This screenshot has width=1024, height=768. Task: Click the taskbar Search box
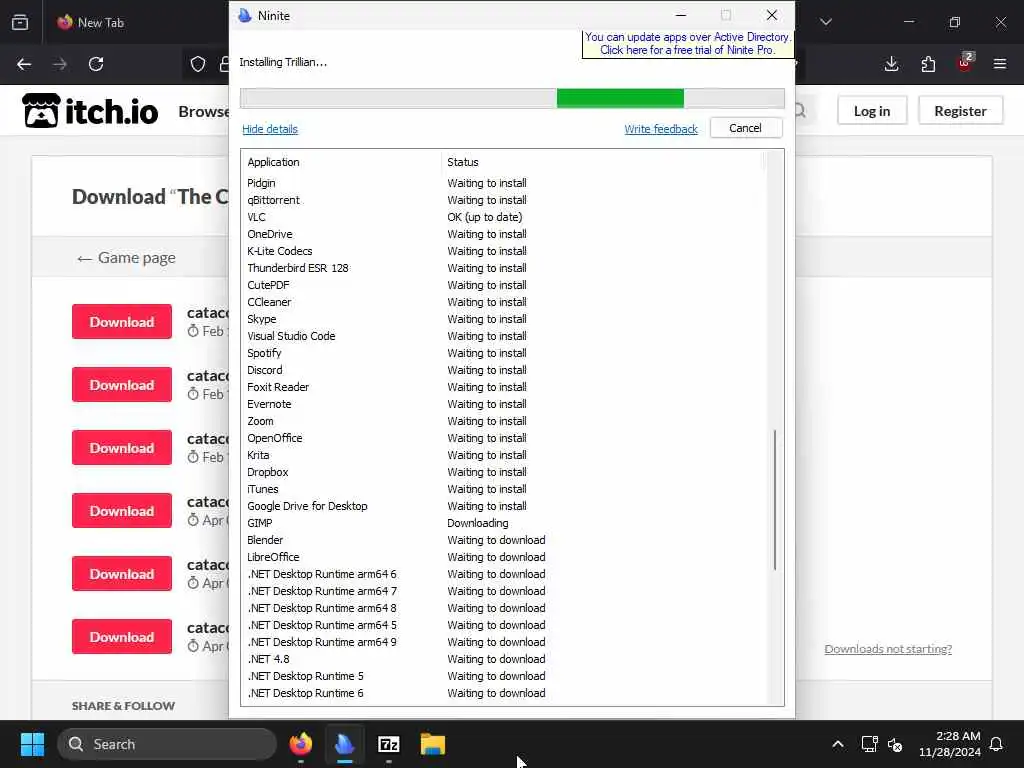(x=167, y=744)
